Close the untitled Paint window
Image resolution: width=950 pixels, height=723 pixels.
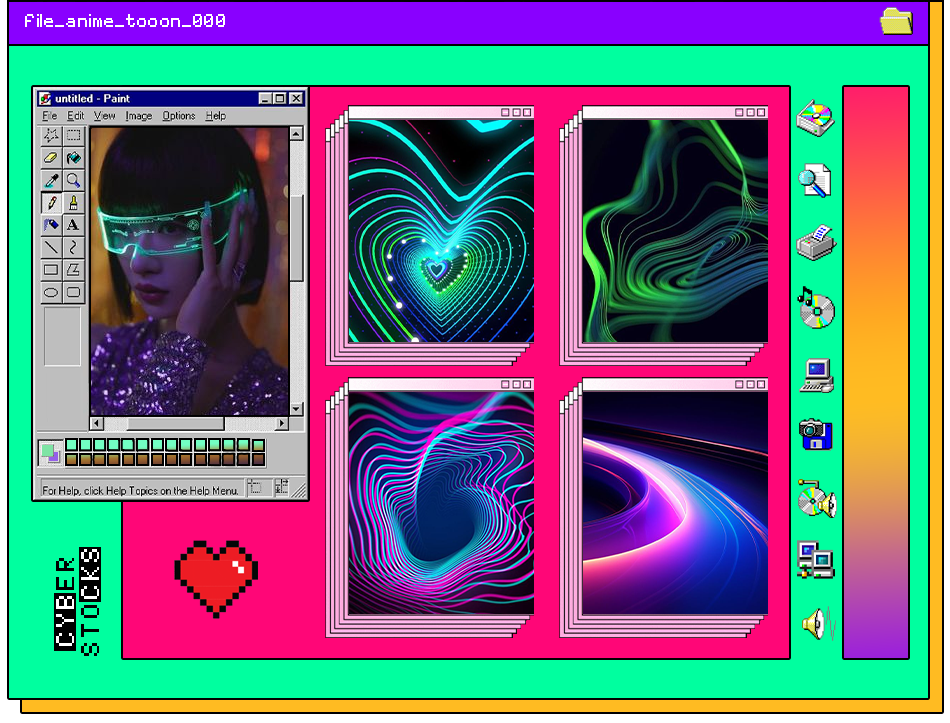(x=296, y=98)
